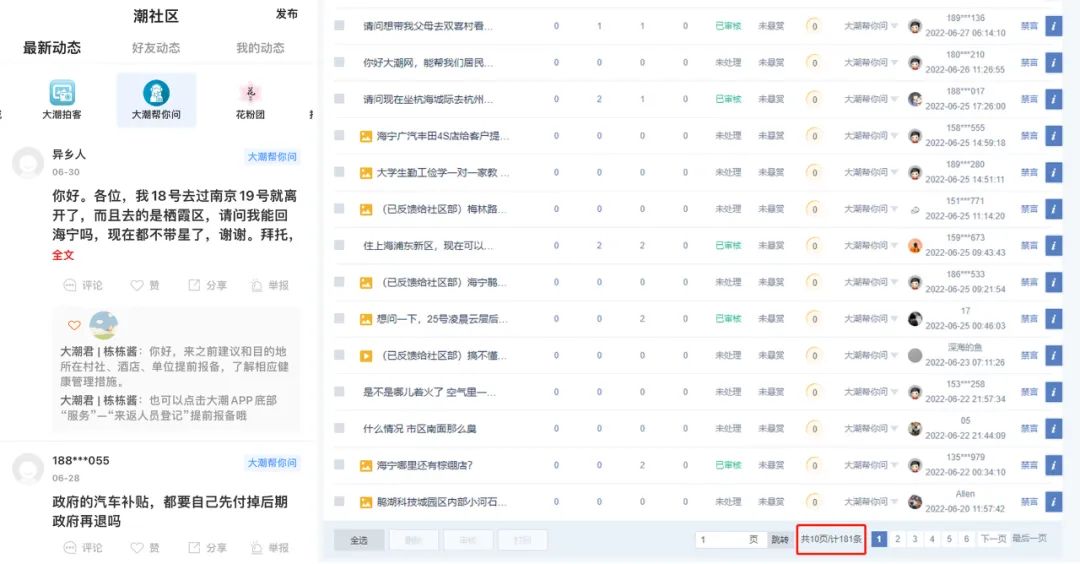Image resolution: width=1080 pixels, height=564 pixels.
Task: Switch to the 好友动态 tab
Action: pyautogui.click(x=156, y=48)
